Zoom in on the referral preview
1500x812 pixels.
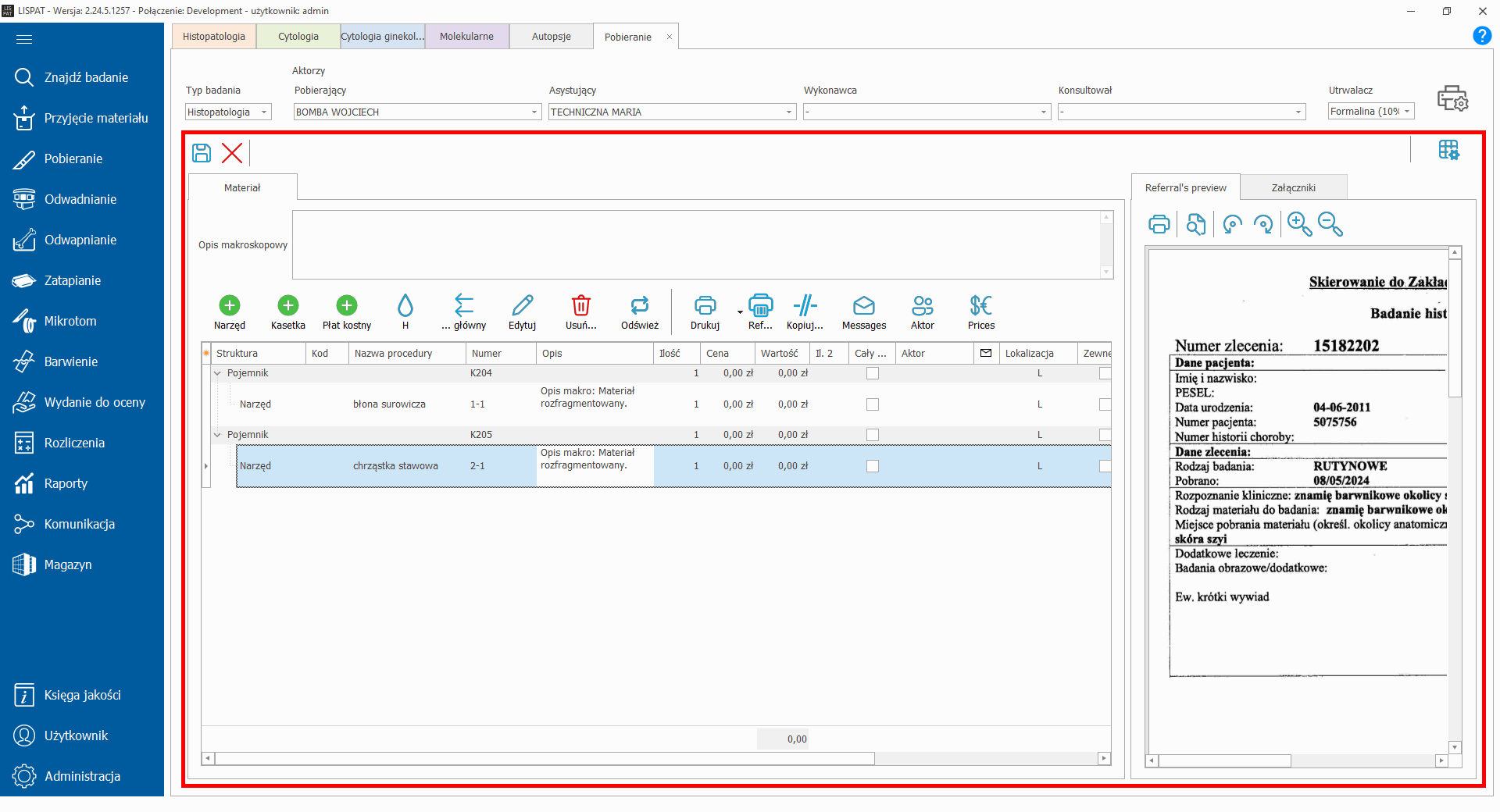1299,224
